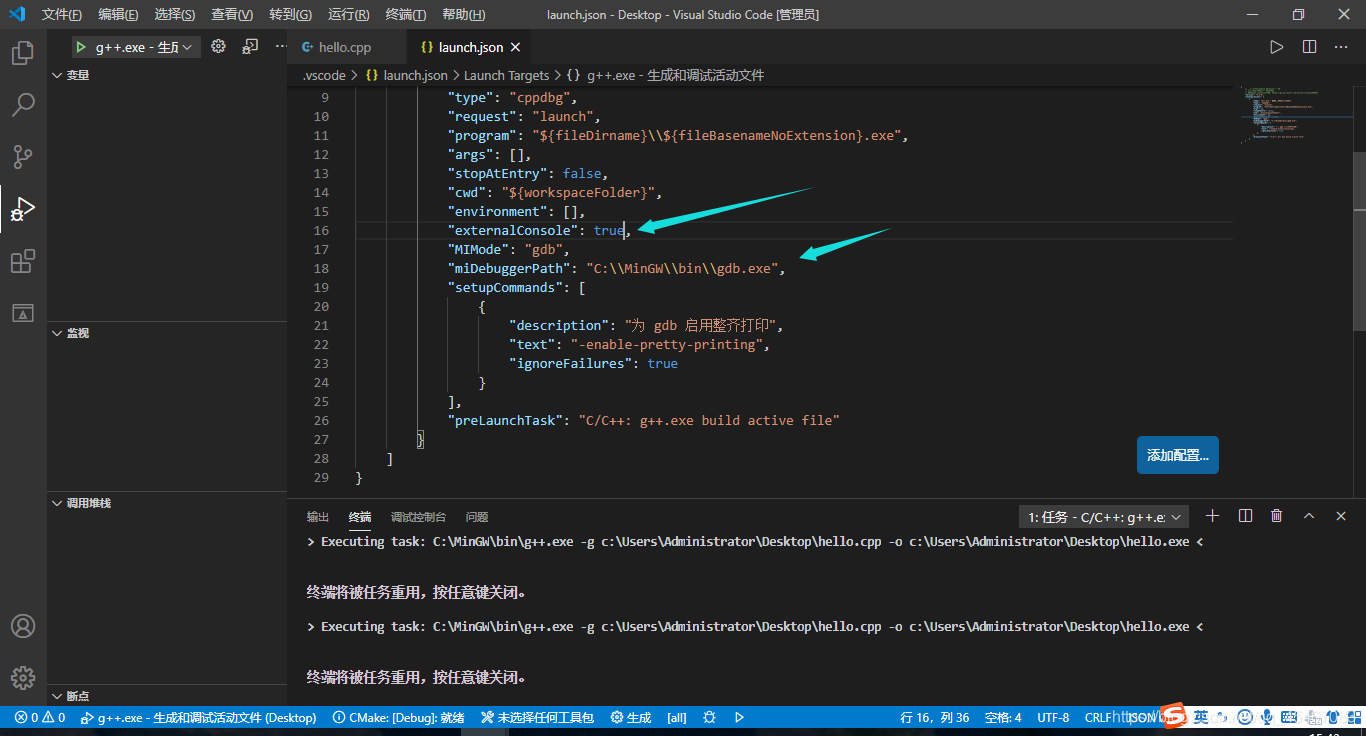
Task: Click the CMake build gear in status bar
Action: click(x=631, y=717)
